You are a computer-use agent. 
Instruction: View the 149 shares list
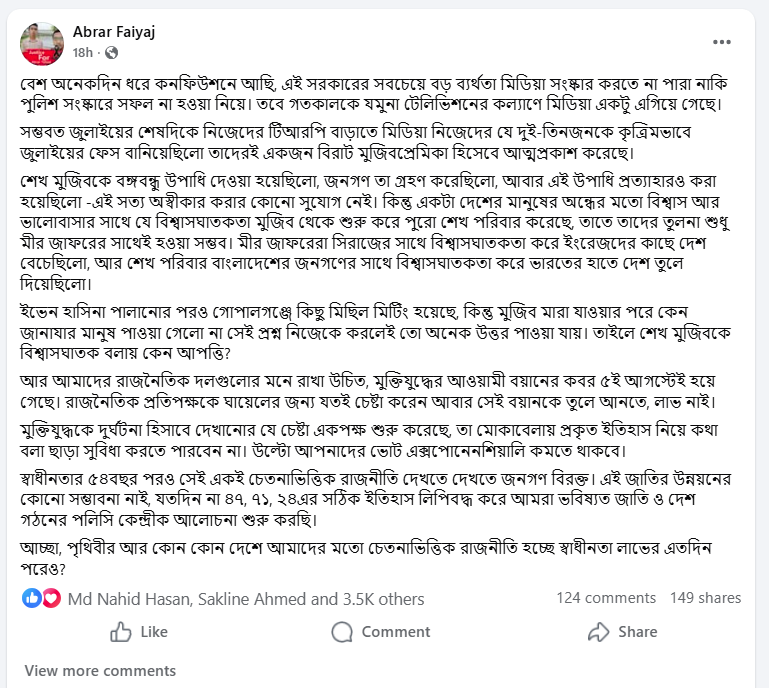pos(705,598)
